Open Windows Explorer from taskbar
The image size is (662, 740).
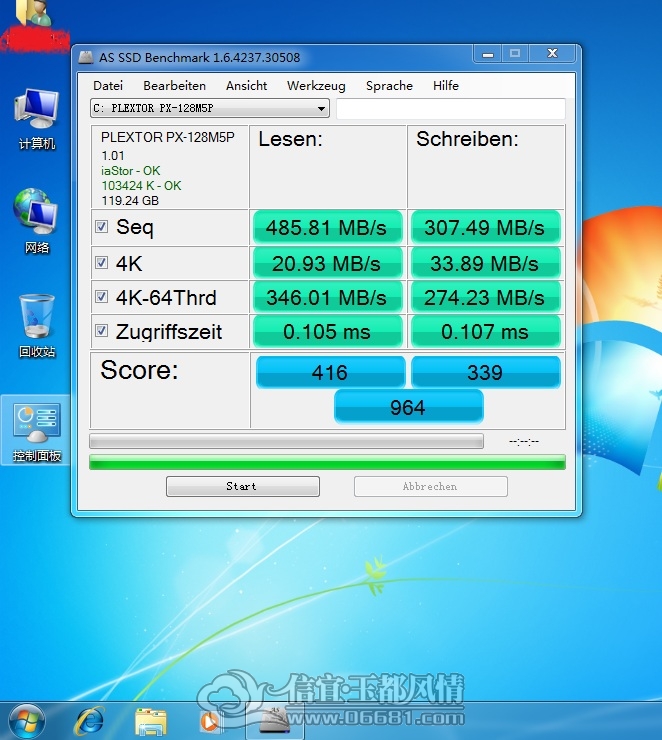coord(150,722)
